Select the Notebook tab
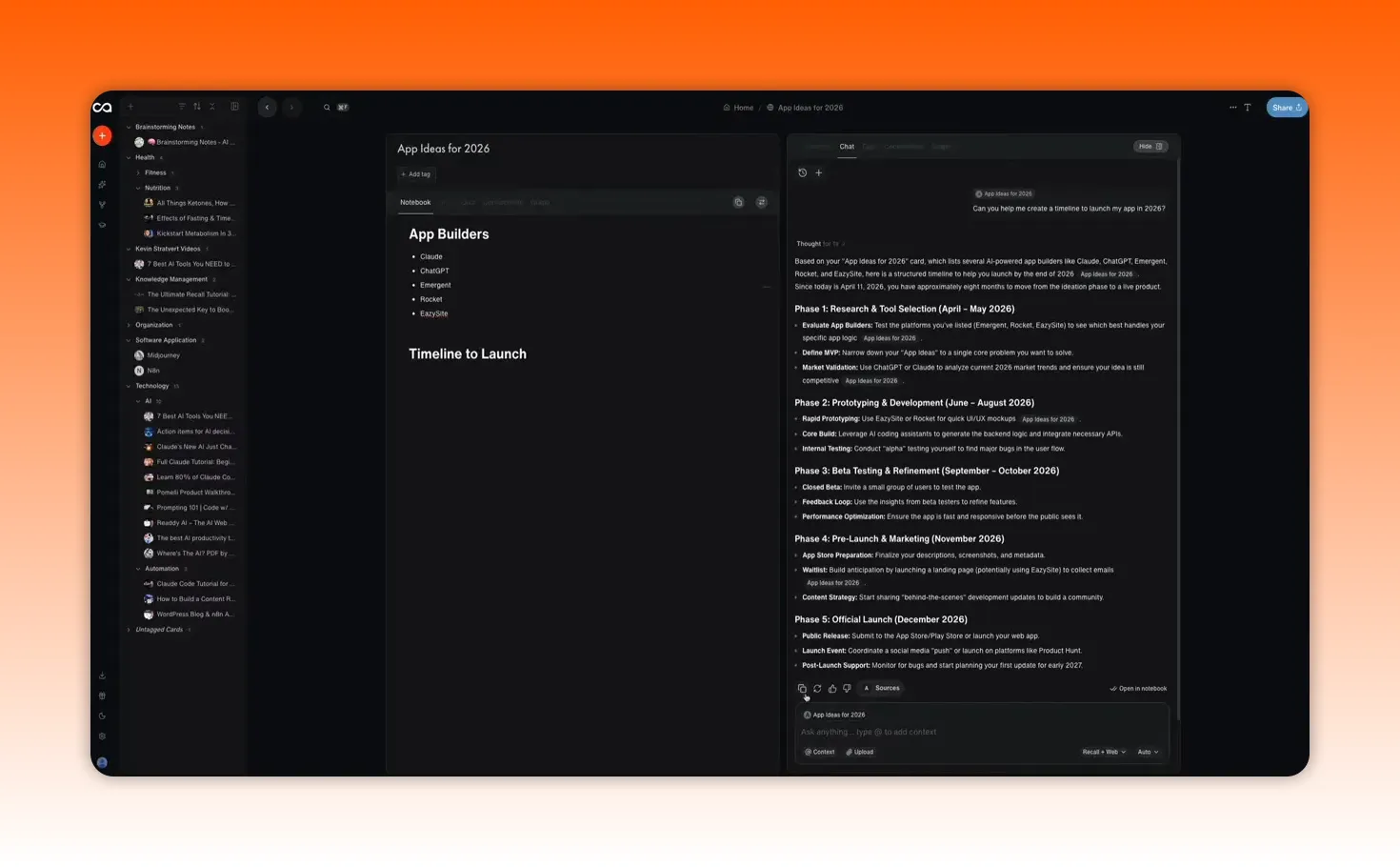Image resolution: width=1400 pixels, height=867 pixels. (415, 202)
